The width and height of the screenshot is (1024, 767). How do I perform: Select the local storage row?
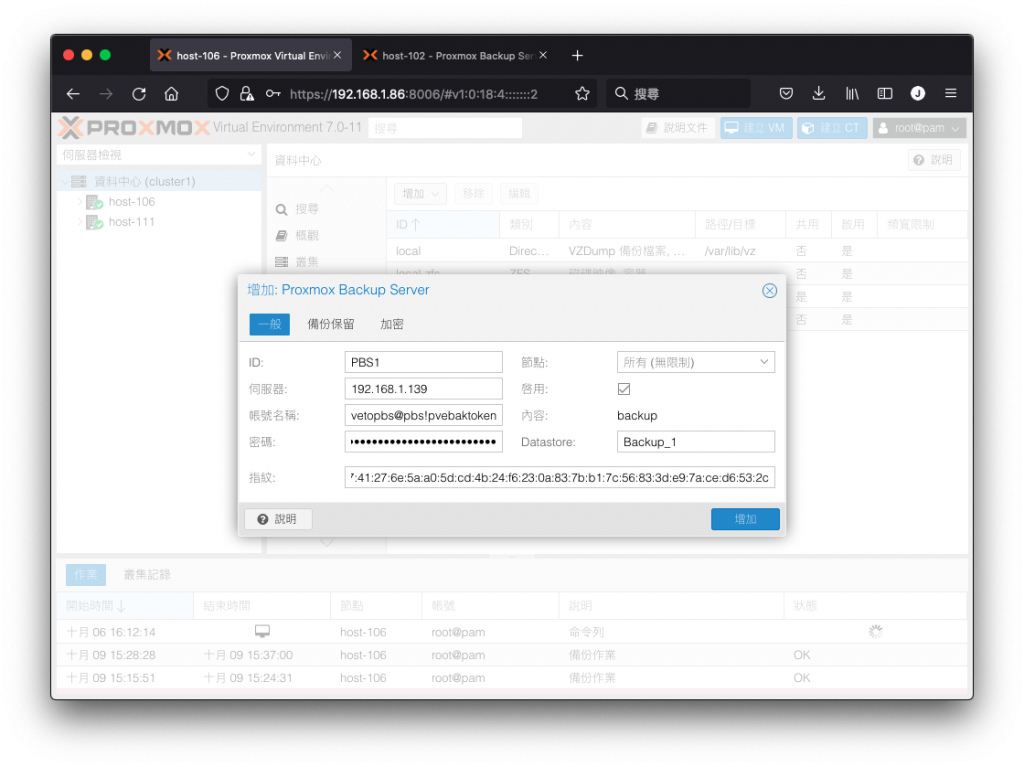coord(676,251)
